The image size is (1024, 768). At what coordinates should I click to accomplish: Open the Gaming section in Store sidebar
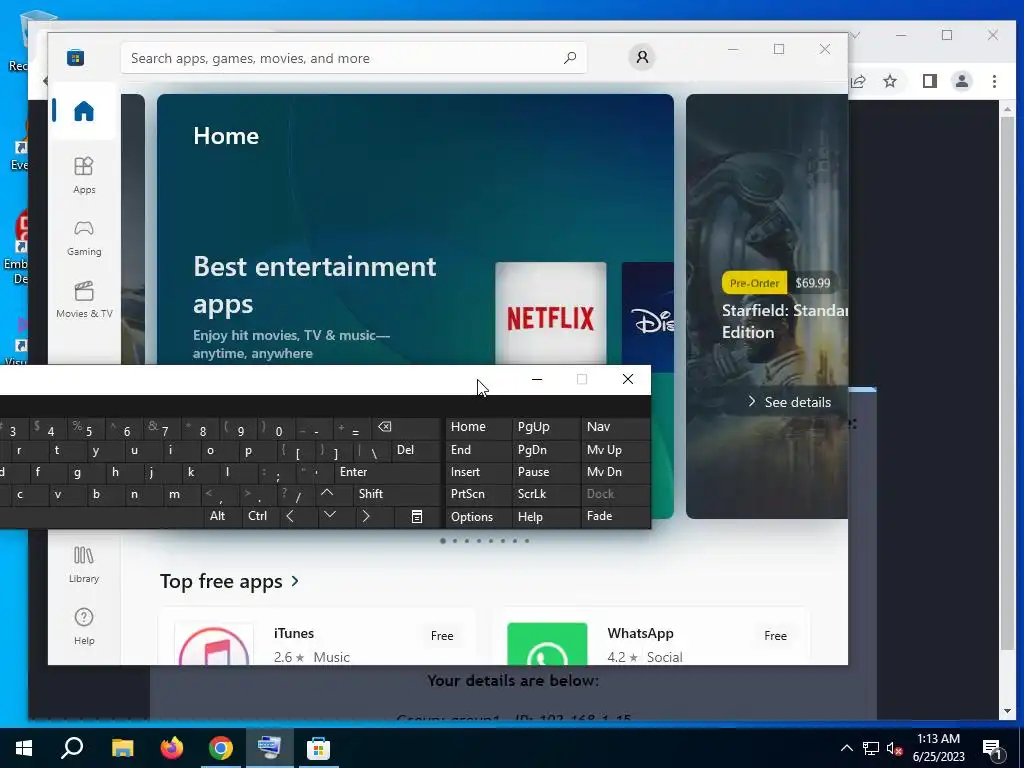84,238
